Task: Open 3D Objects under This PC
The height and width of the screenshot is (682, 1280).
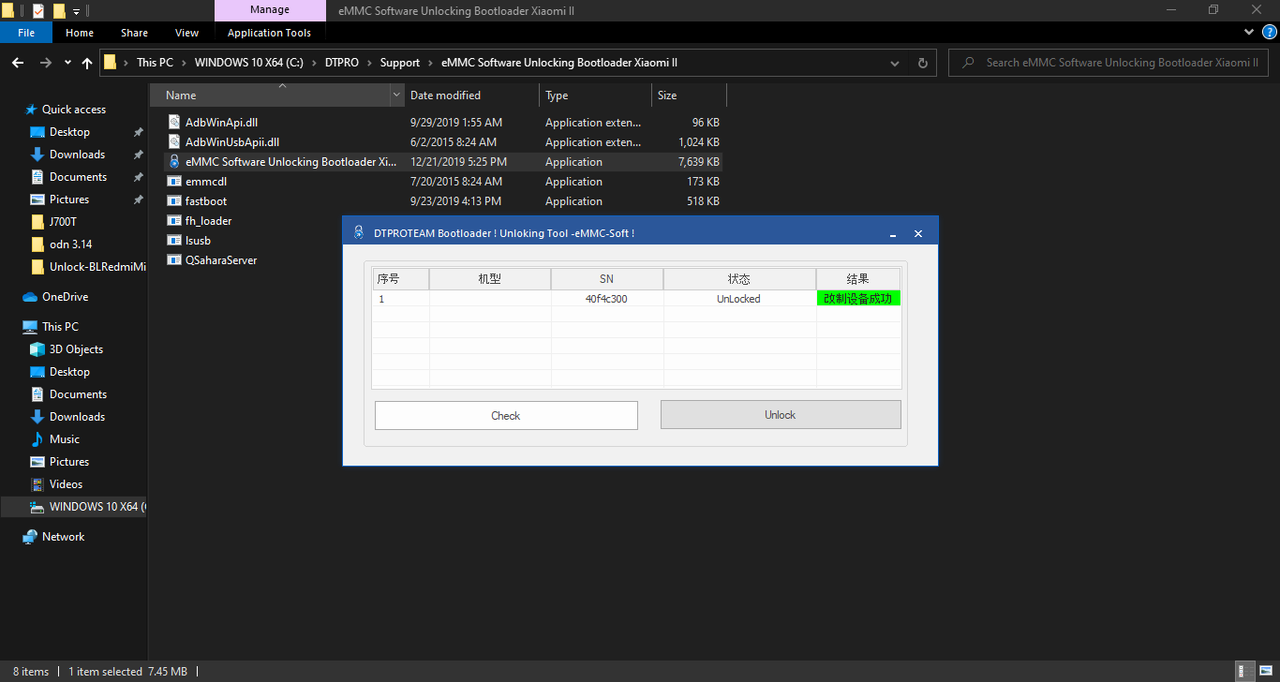Action: pyautogui.click(x=76, y=349)
